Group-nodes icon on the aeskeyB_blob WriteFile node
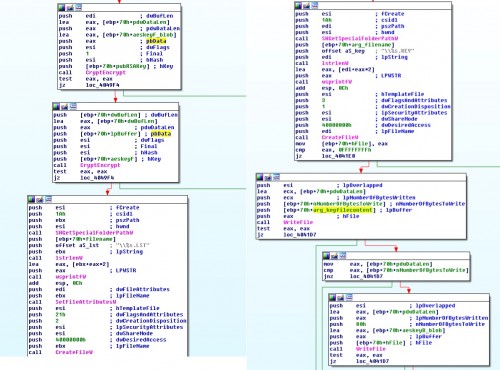The width and height of the screenshot is (500, 370). point(349,297)
